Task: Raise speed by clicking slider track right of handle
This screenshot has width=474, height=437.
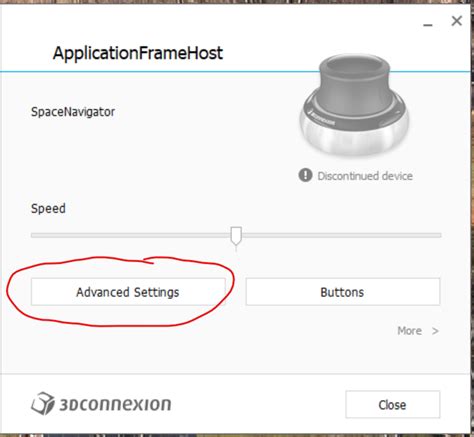Action: coord(341,235)
